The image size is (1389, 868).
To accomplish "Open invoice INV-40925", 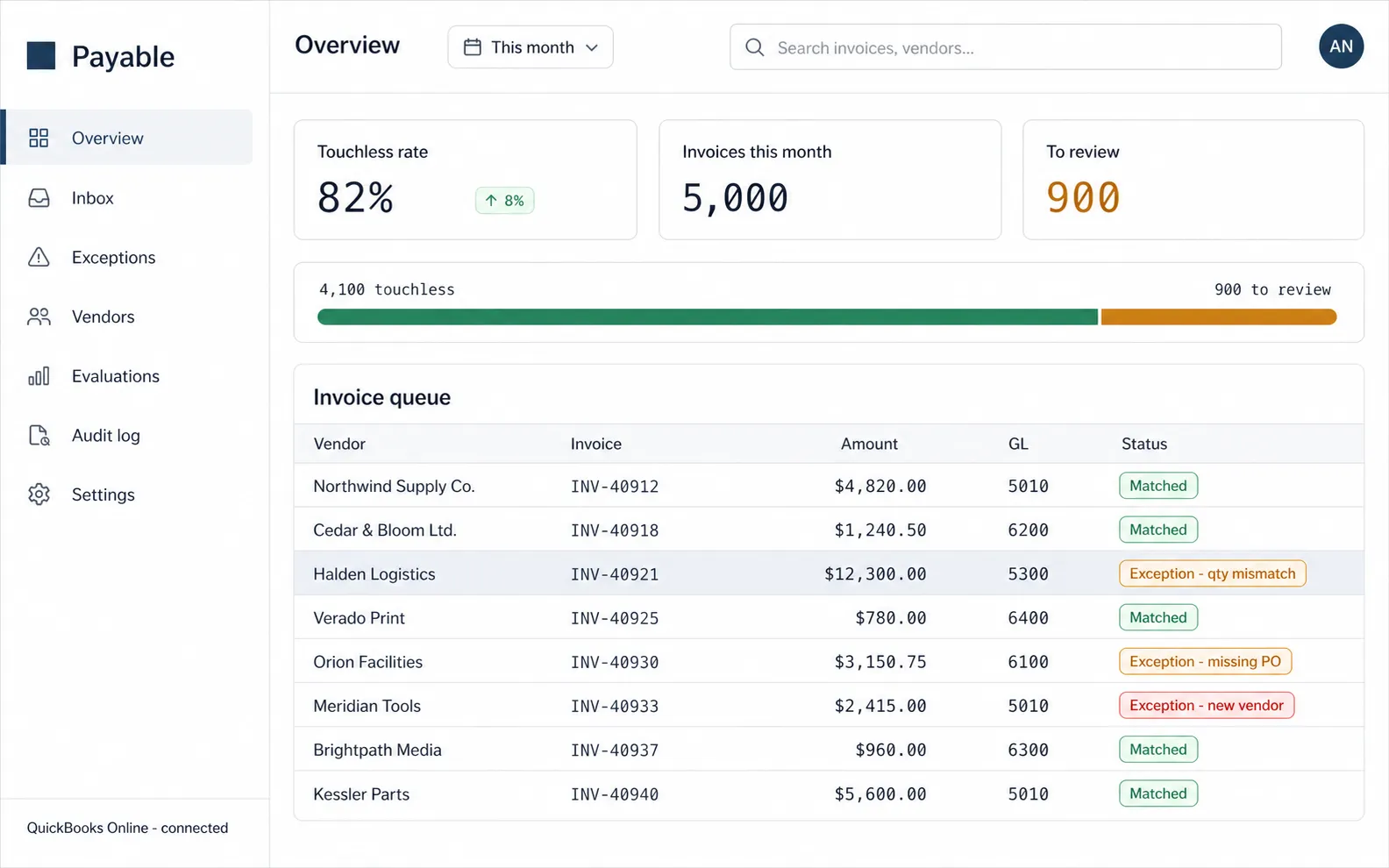I will click(615, 618).
